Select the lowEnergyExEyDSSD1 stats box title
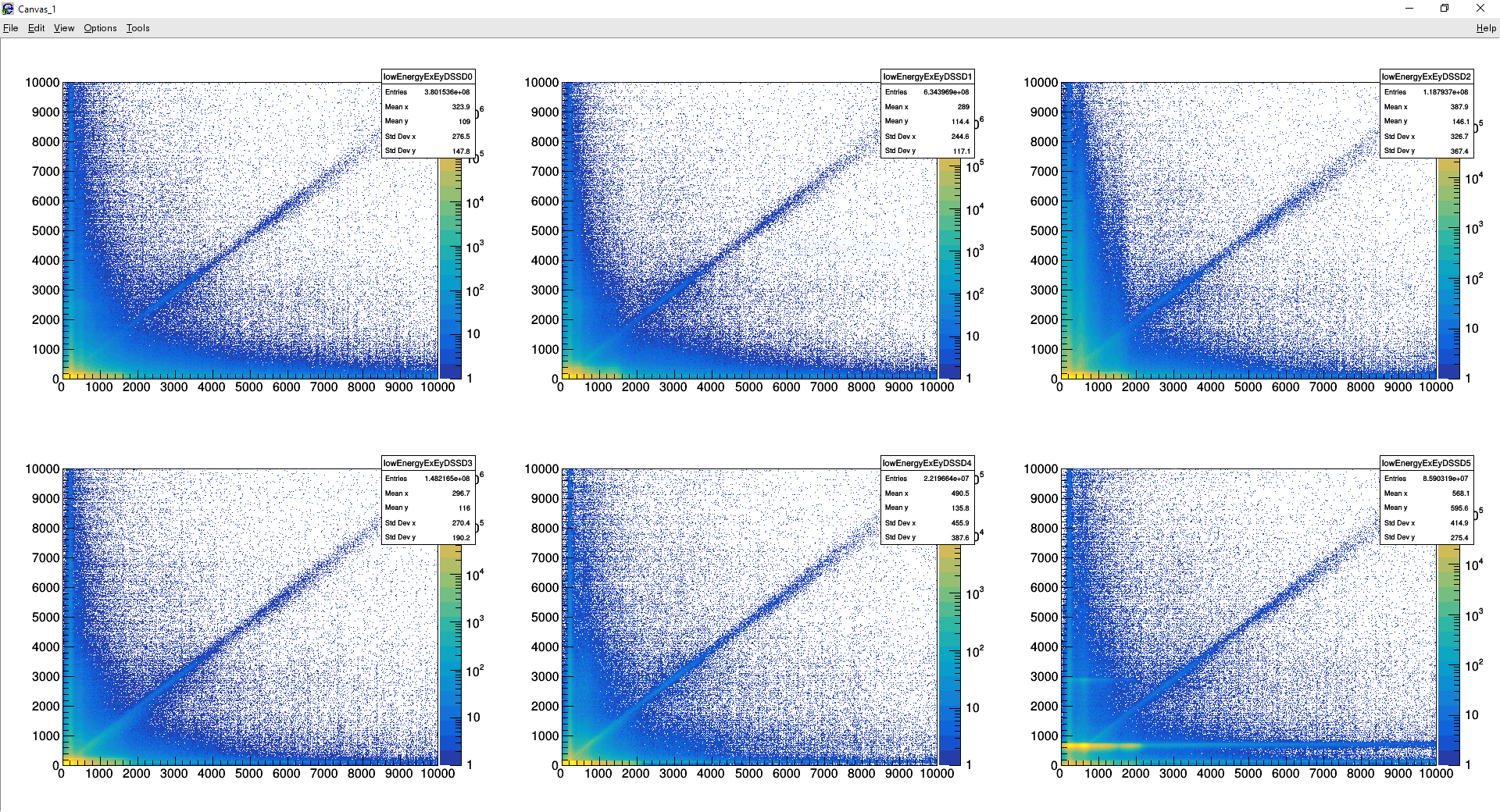This screenshot has width=1500, height=812. click(x=927, y=77)
